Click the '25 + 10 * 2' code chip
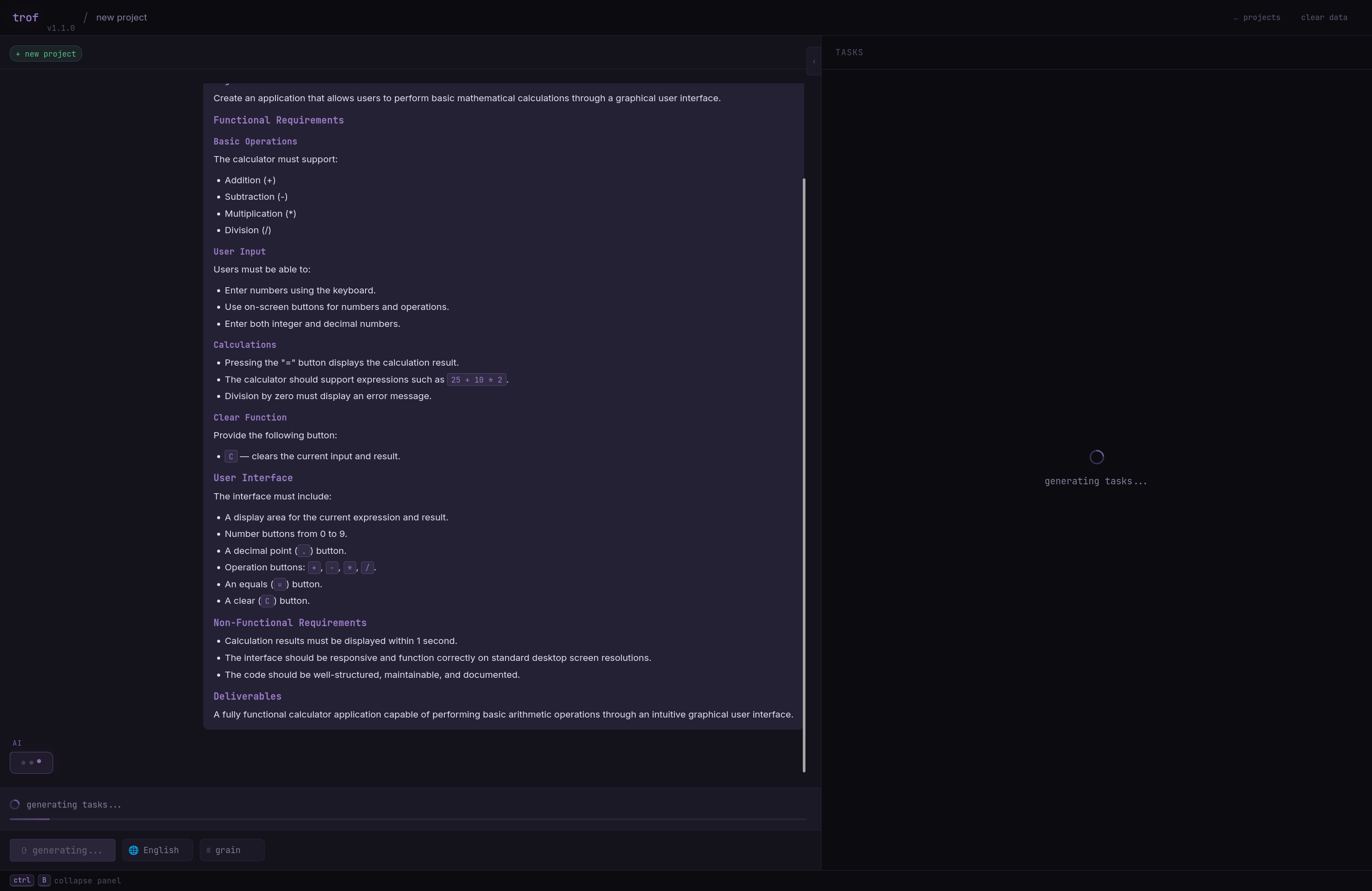 (477, 379)
